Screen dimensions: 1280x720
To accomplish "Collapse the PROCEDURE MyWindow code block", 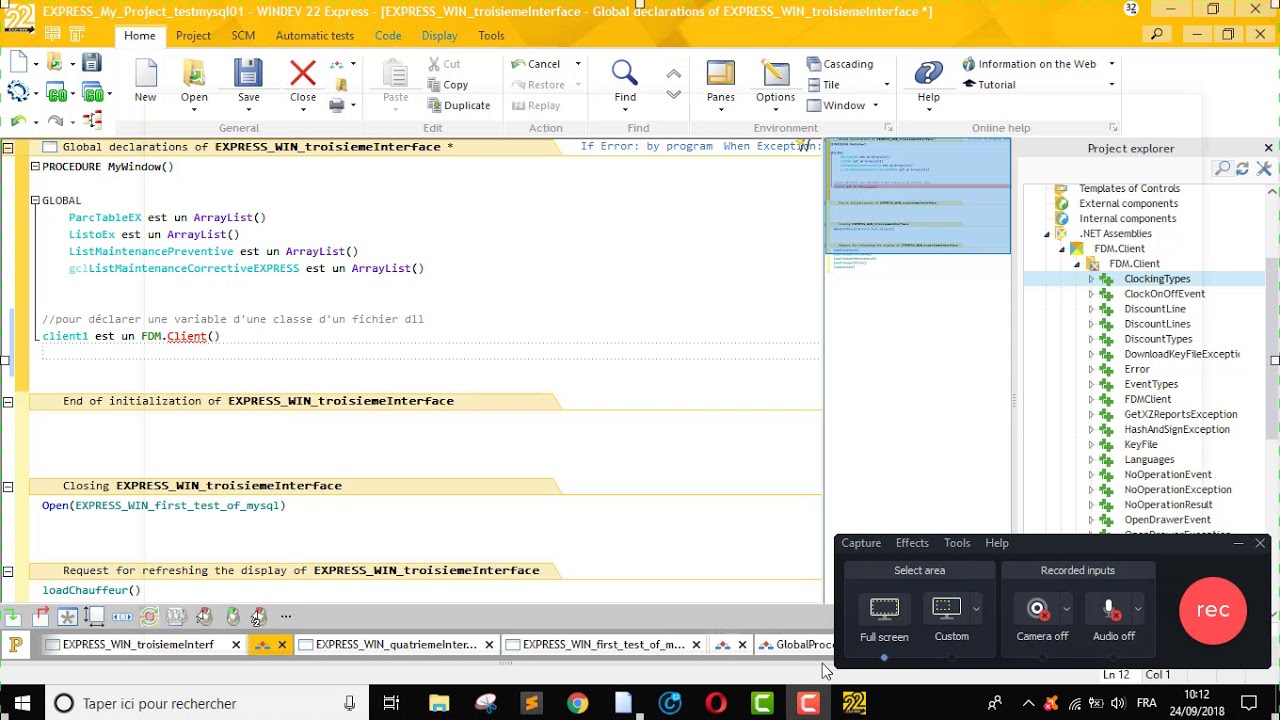I will click(x=35, y=167).
